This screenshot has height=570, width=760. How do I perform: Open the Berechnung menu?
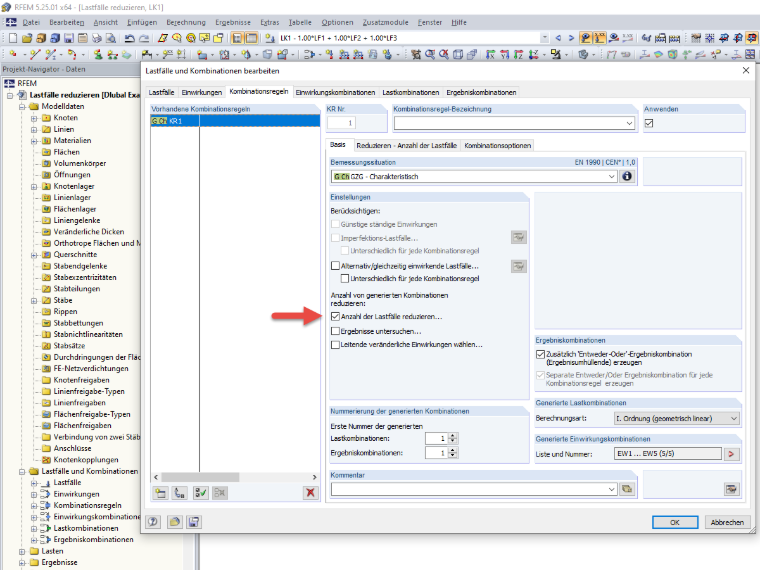coord(186,22)
